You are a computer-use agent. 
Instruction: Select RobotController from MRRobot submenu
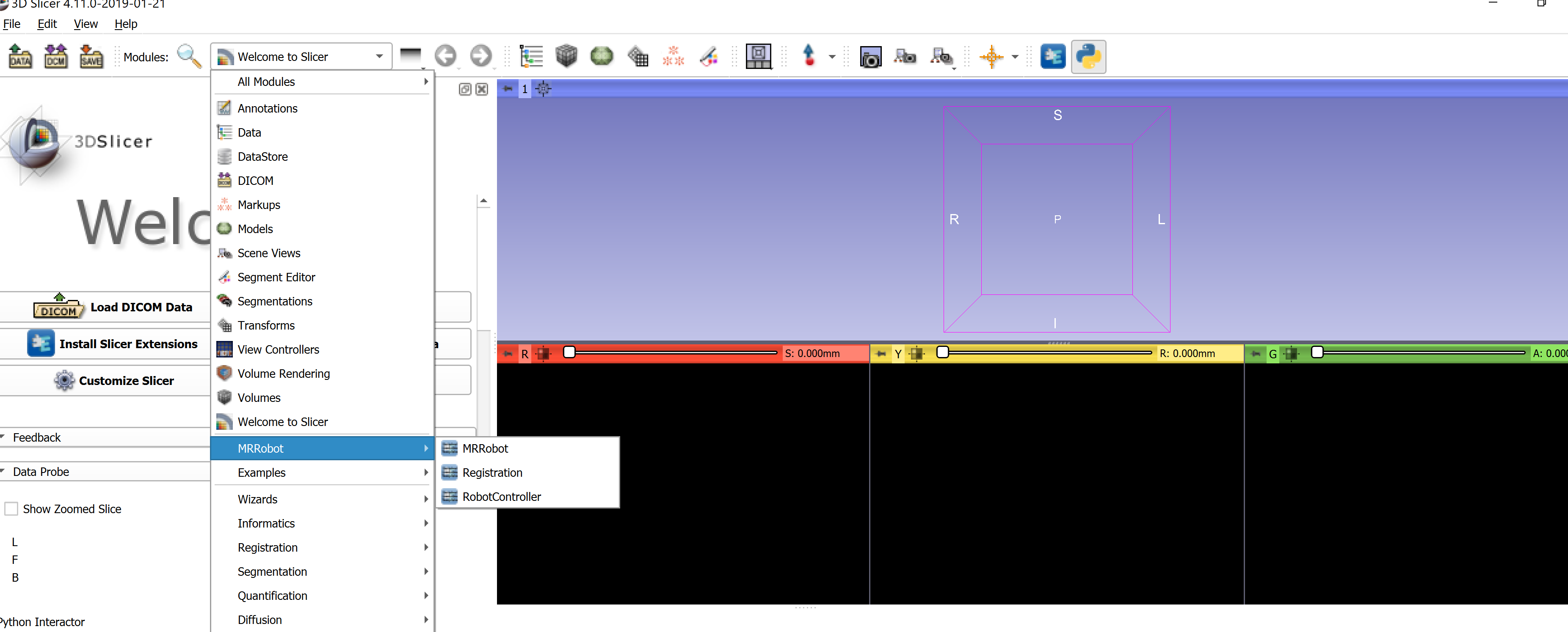[501, 497]
